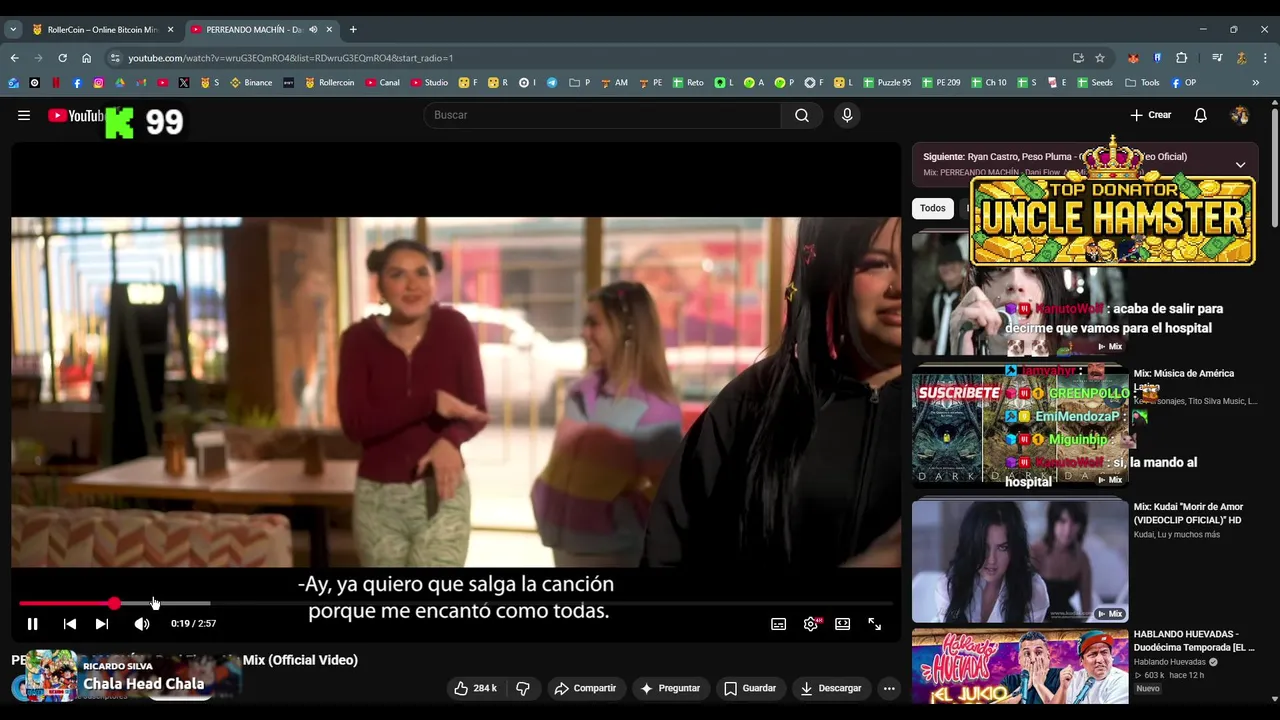Click the Descargar download button

click(x=830, y=688)
